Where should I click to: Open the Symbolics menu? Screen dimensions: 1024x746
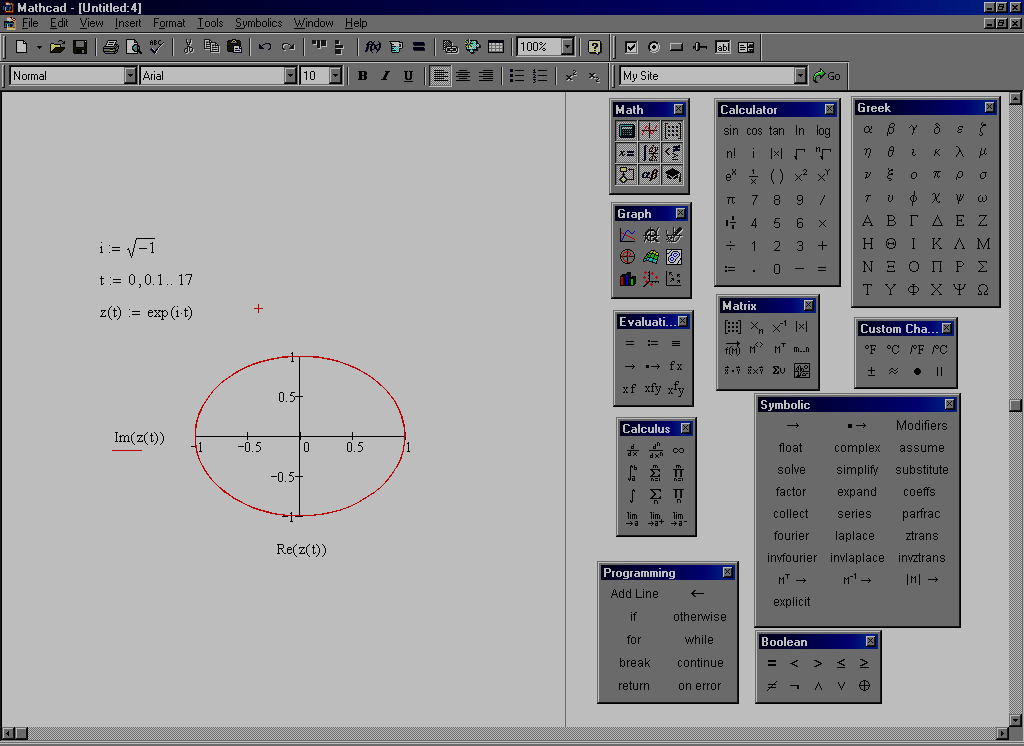coord(259,23)
